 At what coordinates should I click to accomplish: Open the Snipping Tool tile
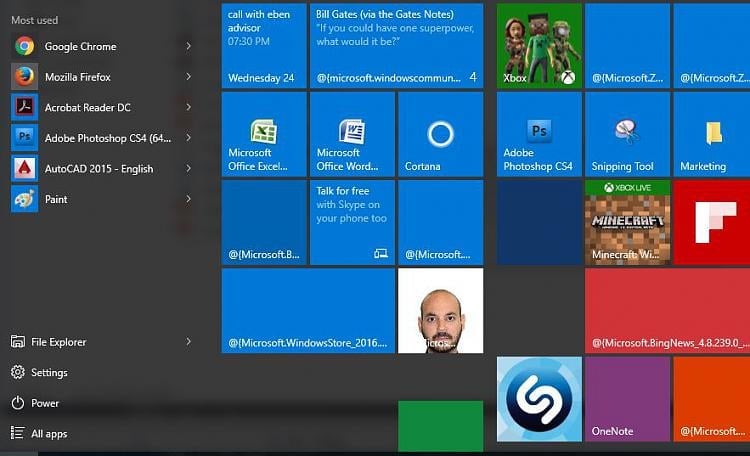tap(627, 134)
